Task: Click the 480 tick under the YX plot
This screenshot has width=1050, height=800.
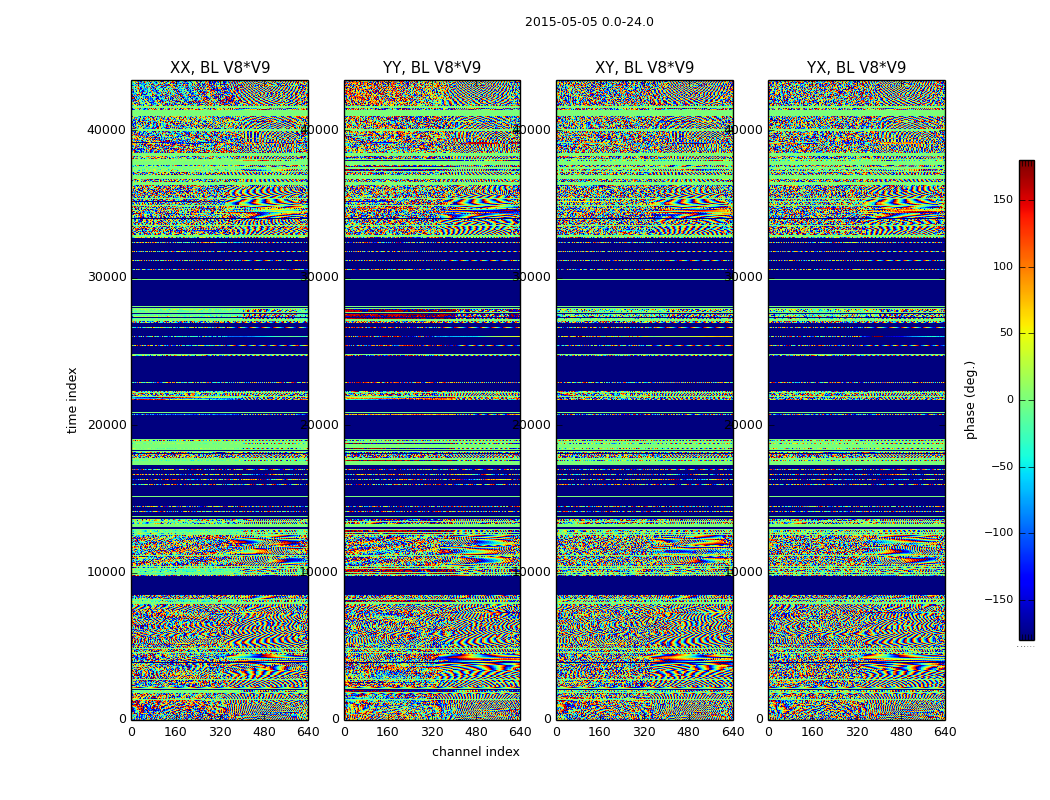Action: click(901, 732)
